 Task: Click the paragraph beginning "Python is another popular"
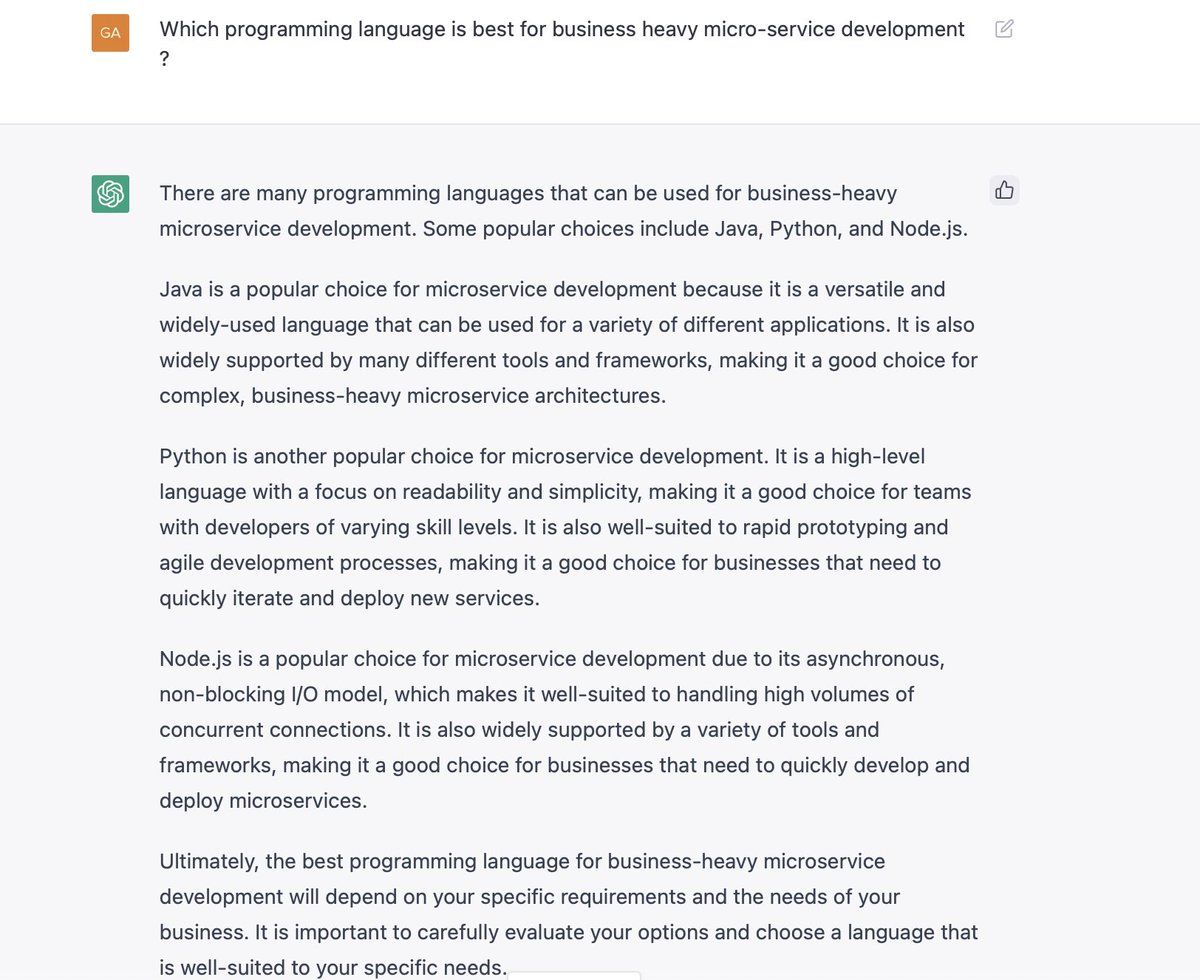pos(565,527)
